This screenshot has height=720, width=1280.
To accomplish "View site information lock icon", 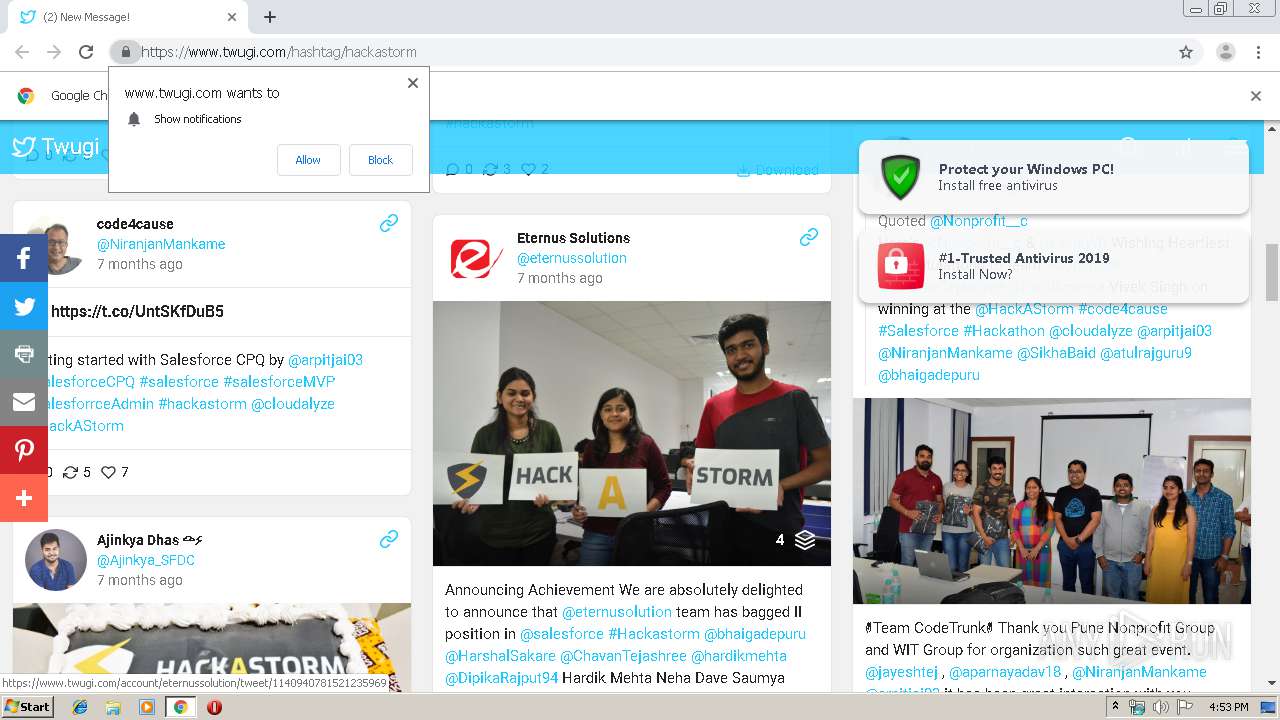I will [x=125, y=52].
